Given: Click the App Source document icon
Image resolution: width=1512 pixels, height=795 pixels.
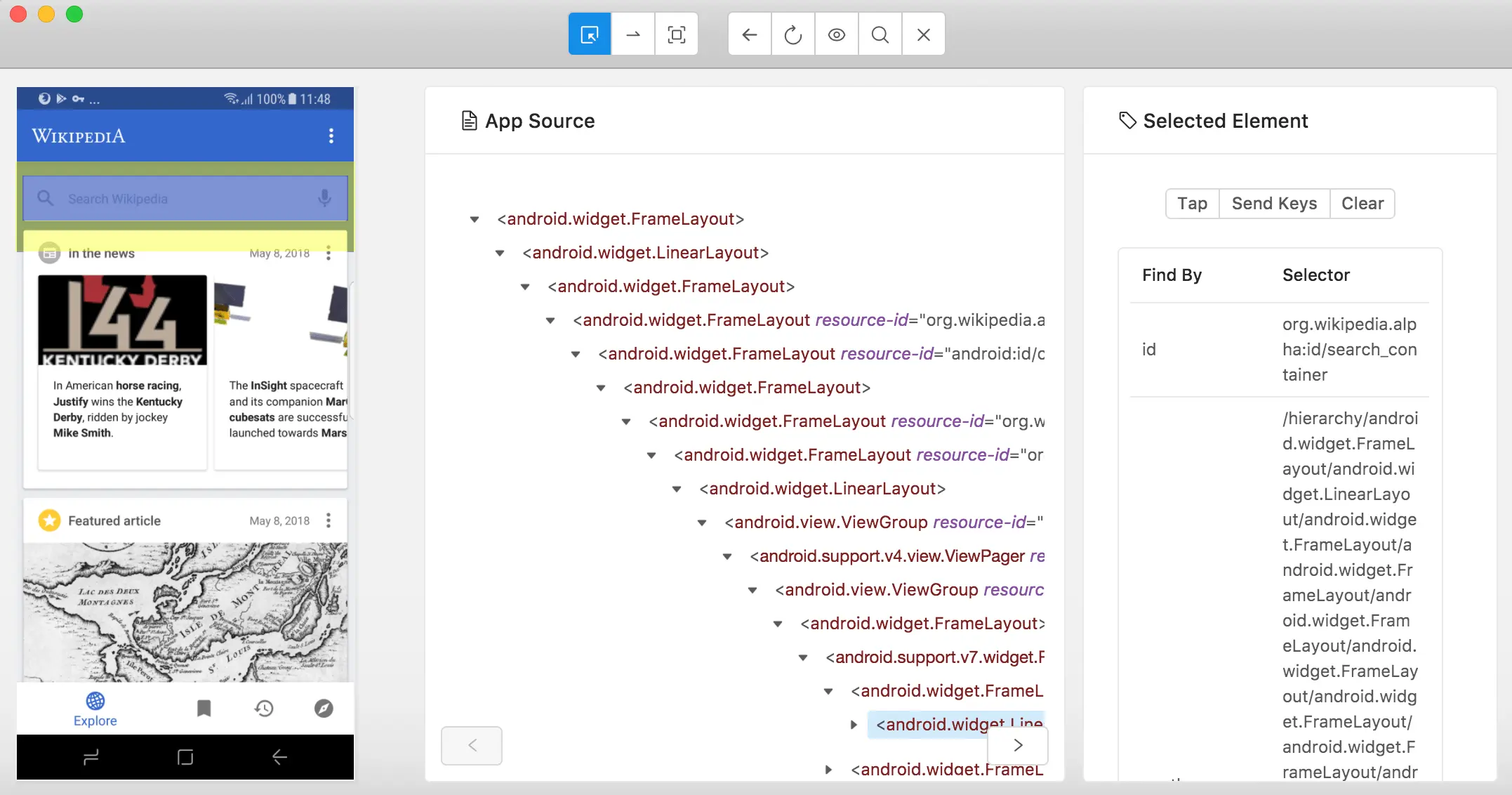Looking at the screenshot, I should (468, 120).
